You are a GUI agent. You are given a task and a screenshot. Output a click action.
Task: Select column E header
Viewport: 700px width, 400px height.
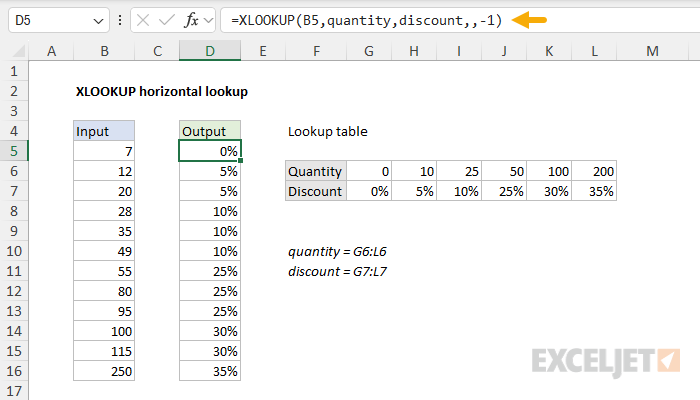(263, 51)
